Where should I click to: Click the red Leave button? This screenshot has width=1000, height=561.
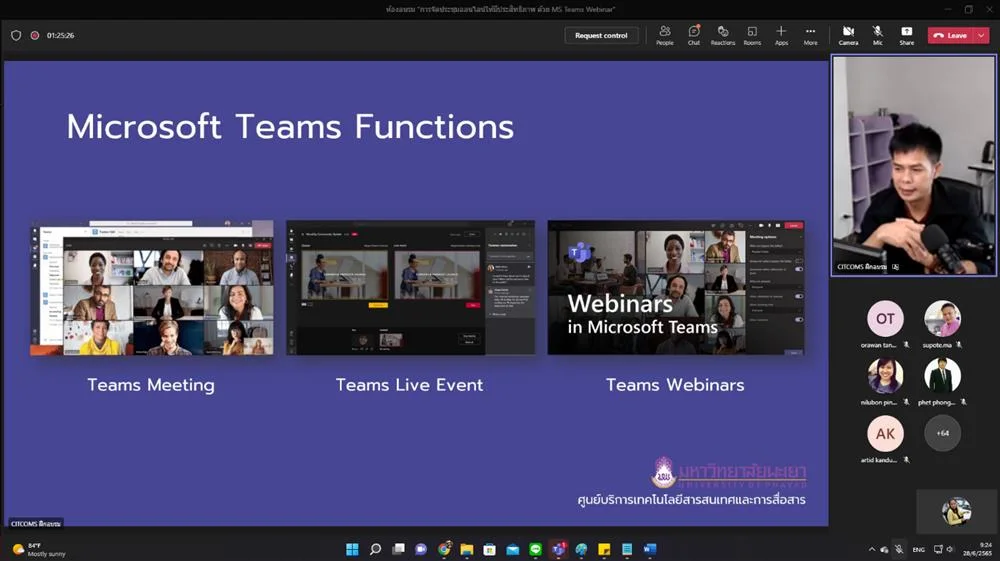point(950,36)
